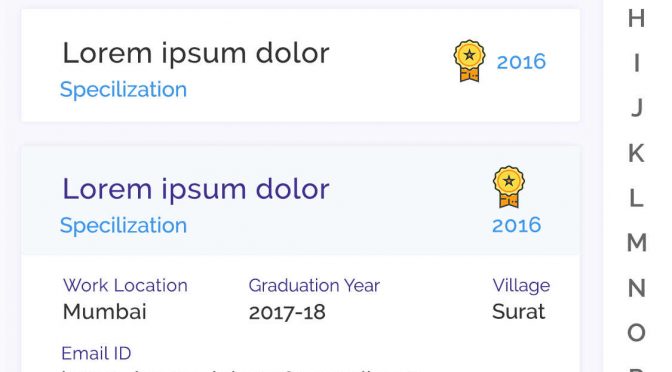Collapse the expanded Lorem ipsum dolor card
This screenshot has height=372, width=672.
(300, 201)
